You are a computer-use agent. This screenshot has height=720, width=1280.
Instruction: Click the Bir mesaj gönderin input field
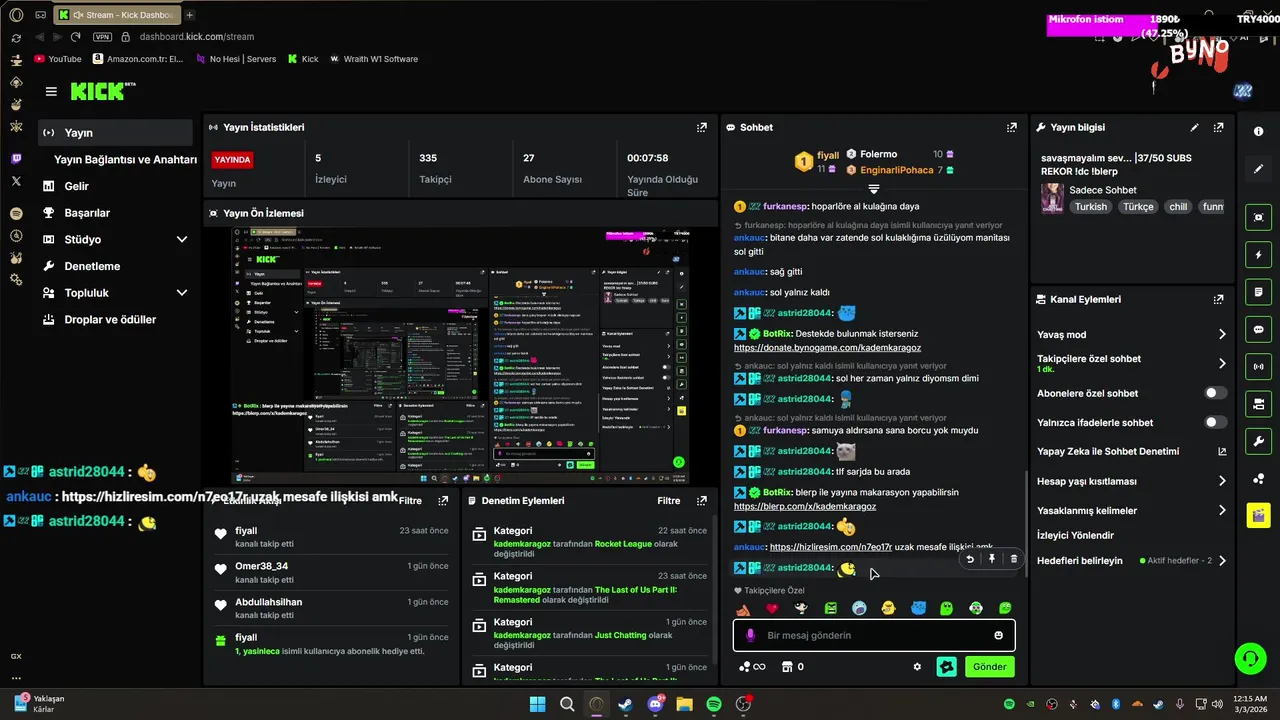coord(874,635)
